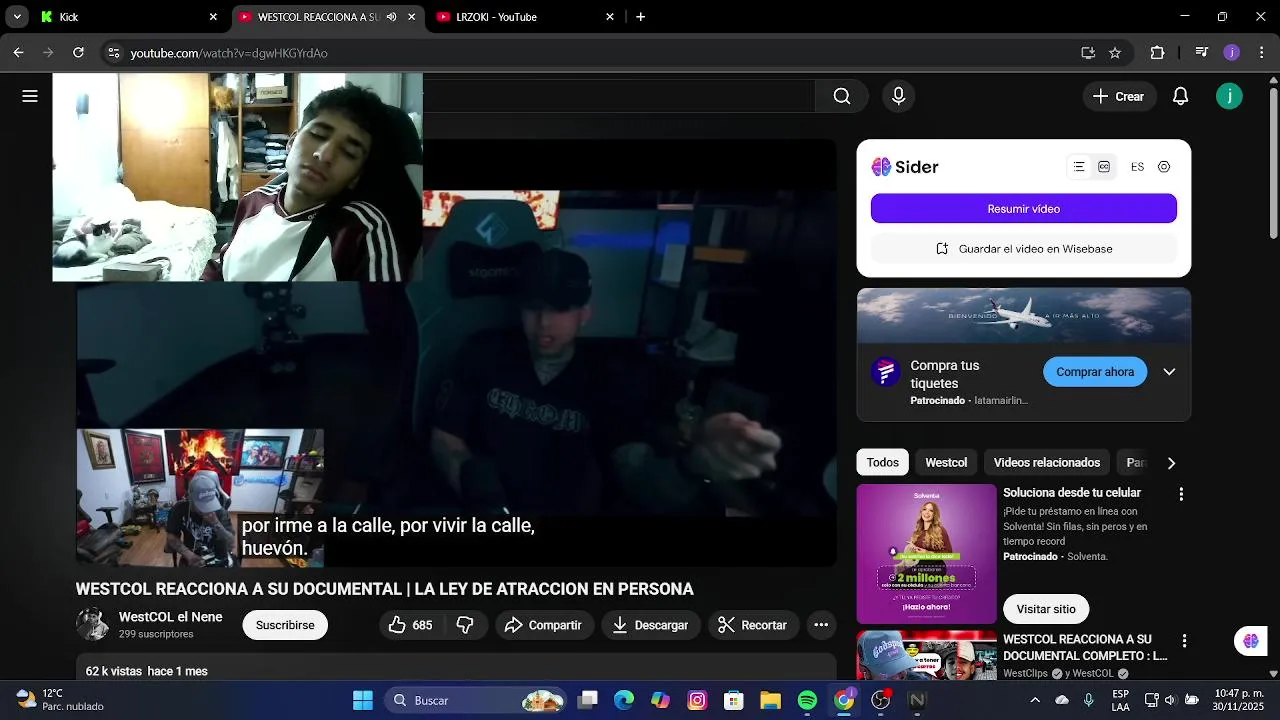View site information icon in address bar
This screenshot has height=720, width=1280.
[x=114, y=53]
